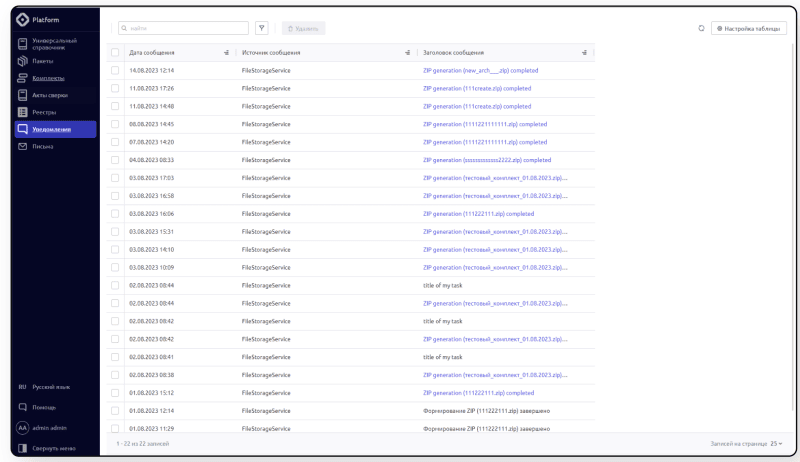
Task: Check the 14.08.2023 12:14 row checkbox
Action: pyautogui.click(x=115, y=70)
